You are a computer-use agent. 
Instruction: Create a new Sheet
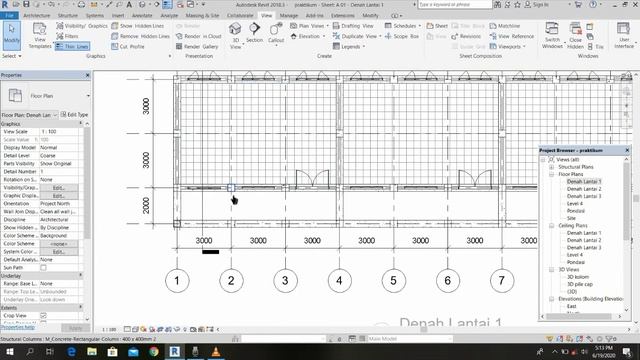click(437, 26)
